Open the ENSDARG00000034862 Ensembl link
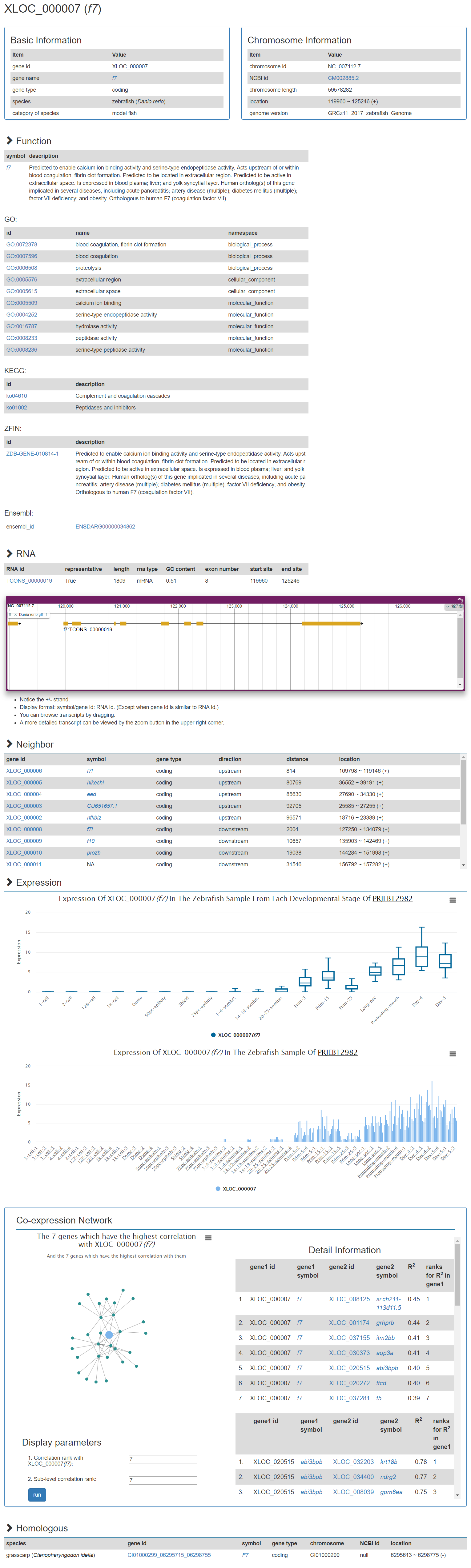Viewport: 471px width, 1568px height. (105, 527)
